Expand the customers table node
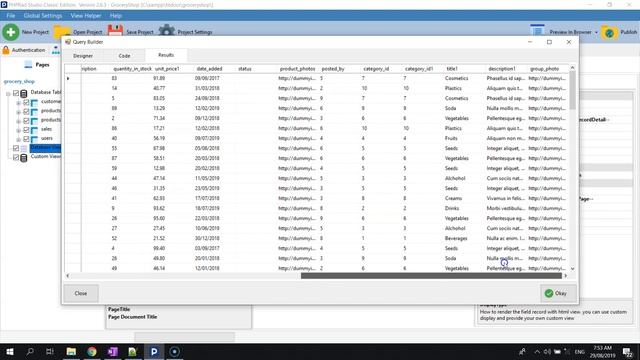 (x=18, y=103)
